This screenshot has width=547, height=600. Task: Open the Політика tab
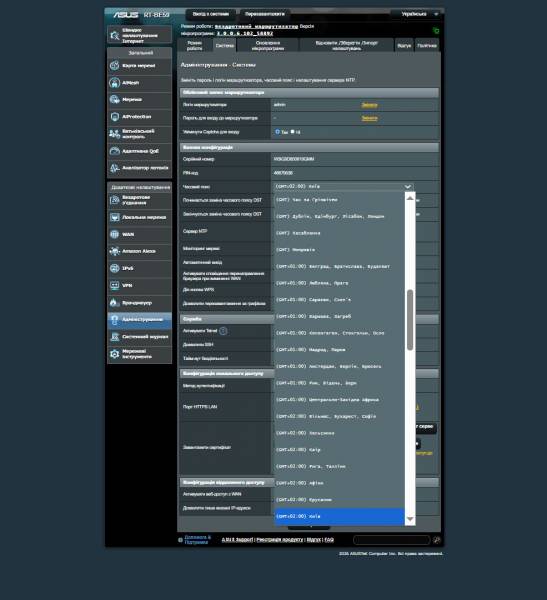point(427,46)
